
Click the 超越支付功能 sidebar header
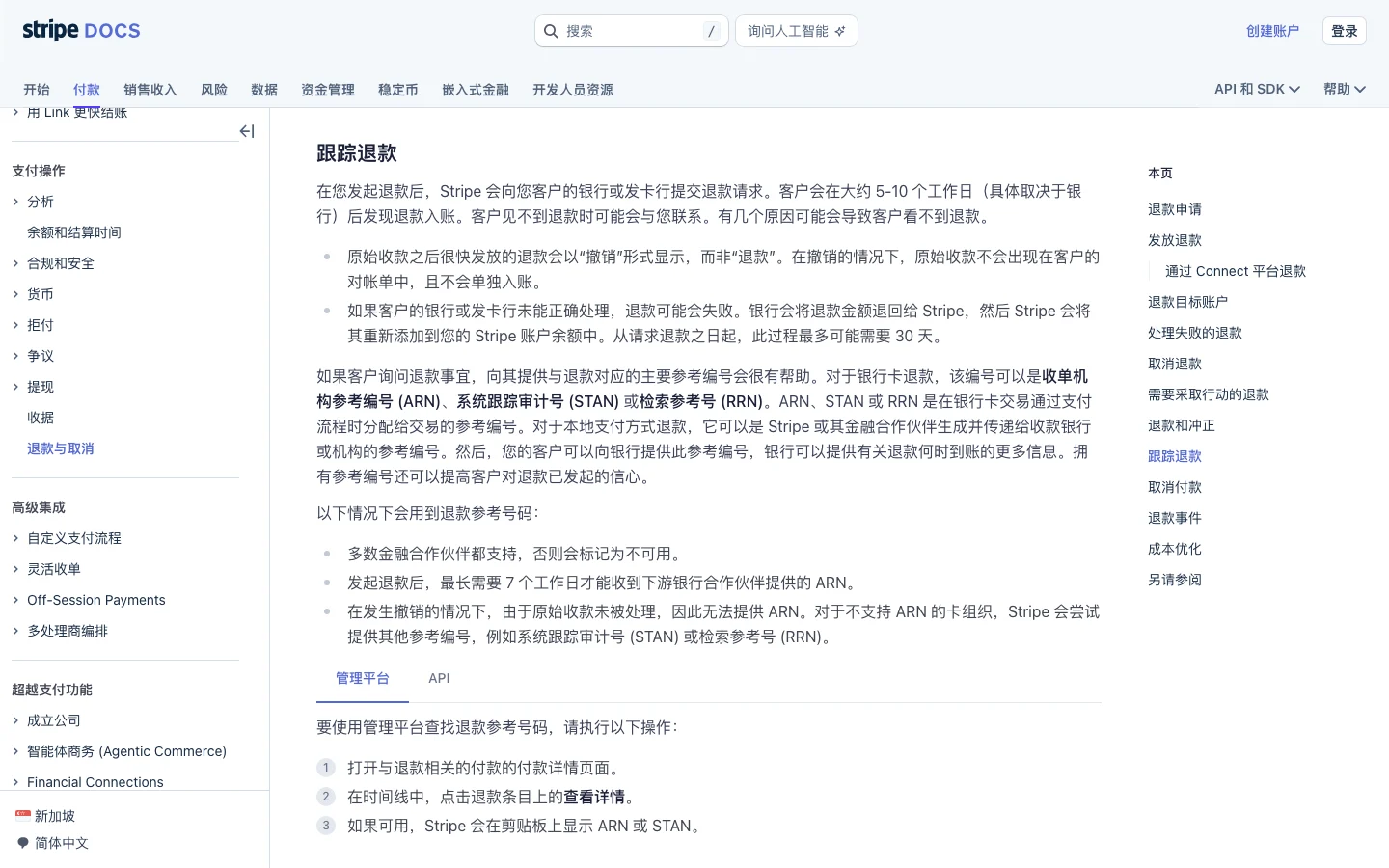point(52,690)
